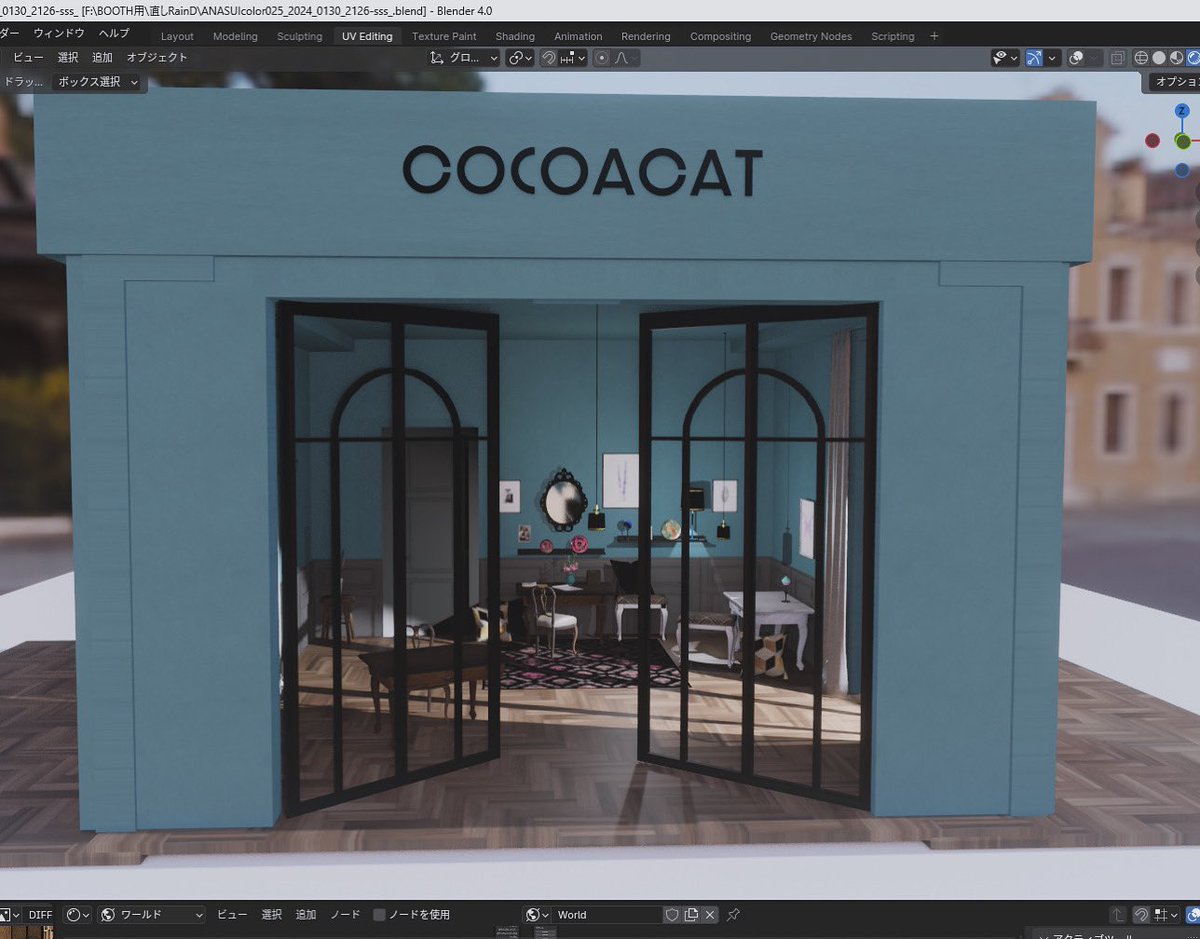Toggle the viewport overlays button
The image size is (1200, 939).
[x=1076, y=58]
